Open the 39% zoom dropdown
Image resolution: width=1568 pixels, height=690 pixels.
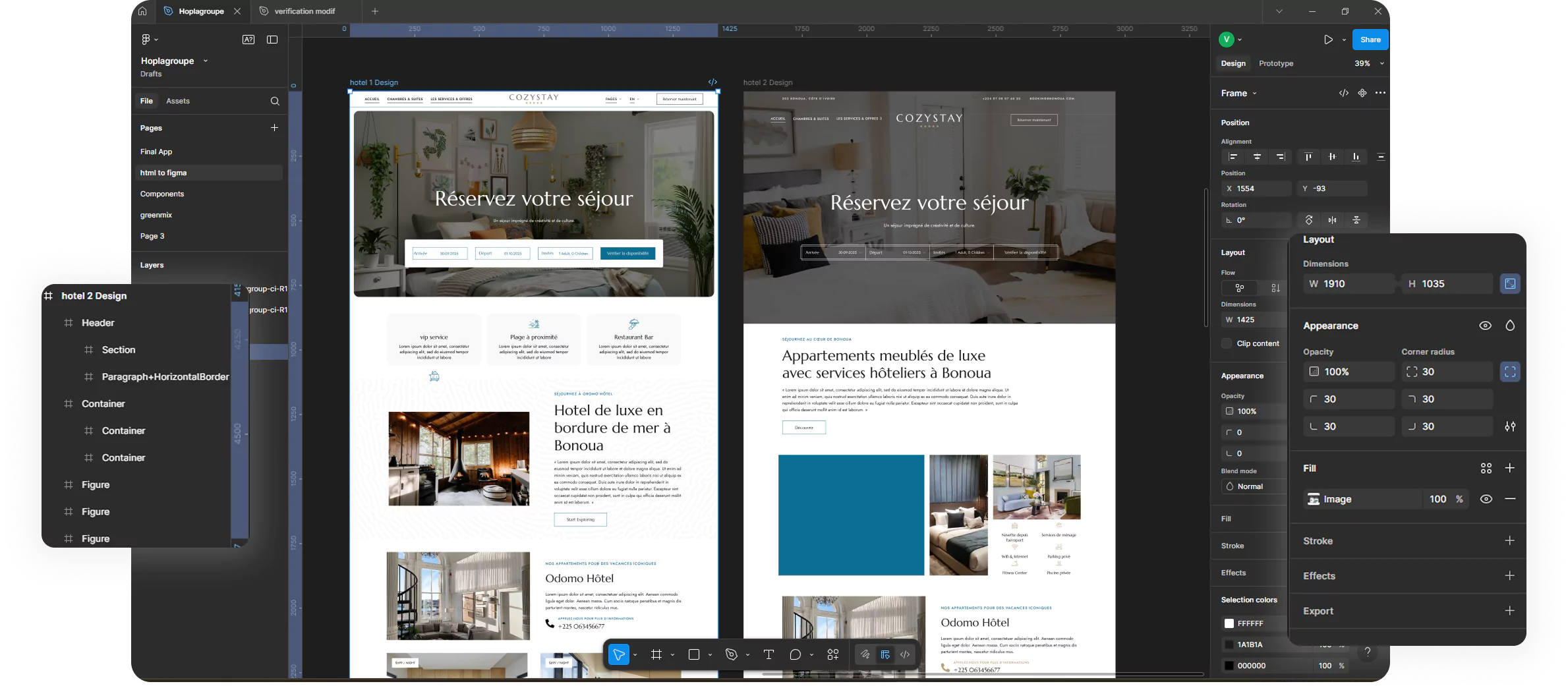click(1381, 63)
